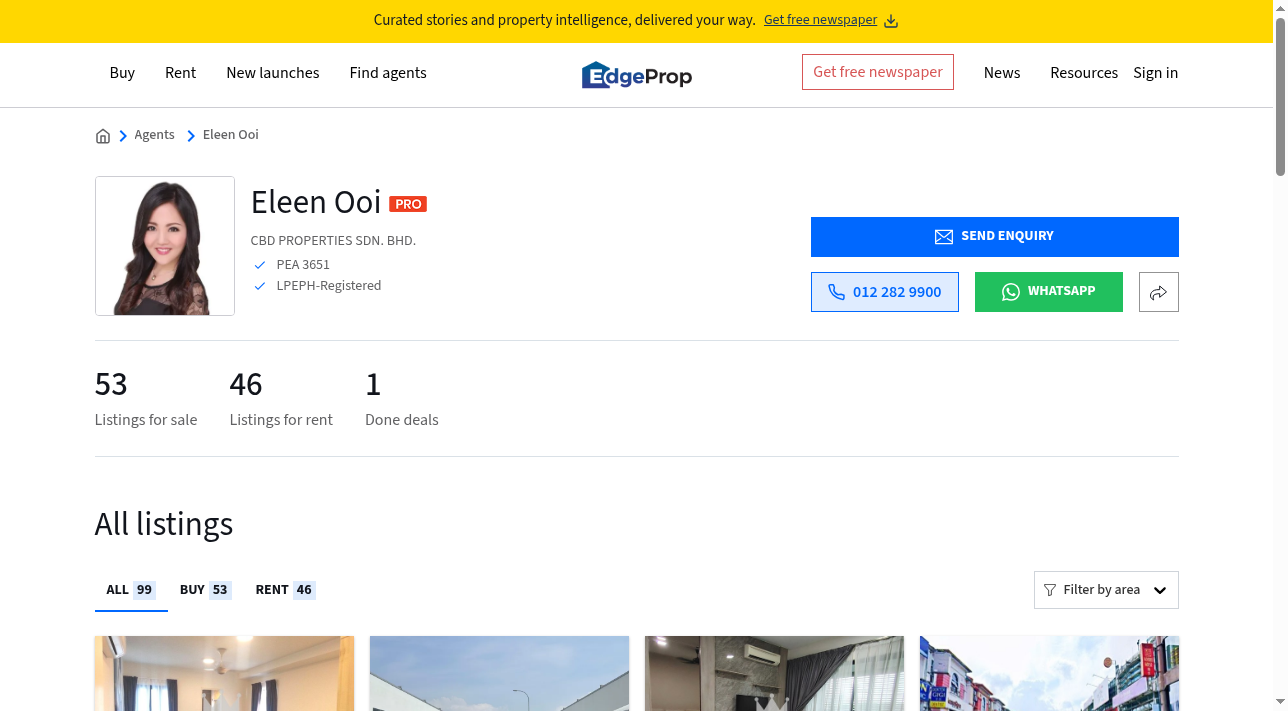Click CBD PROPERTIES SDN. BHD. text
1288x711 pixels.
click(x=333, y=241)
